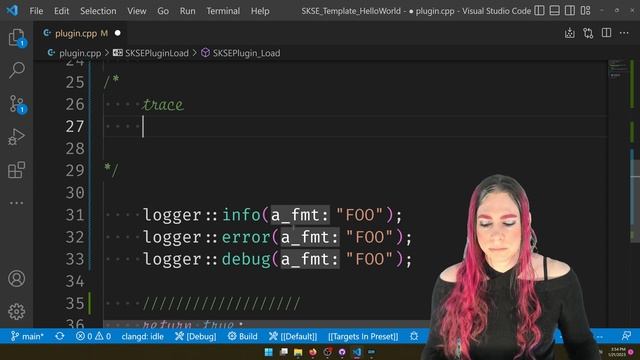Open Firefox from the taskbar
This screenshot has width=640, height=360.
click(x=313, y=352)
